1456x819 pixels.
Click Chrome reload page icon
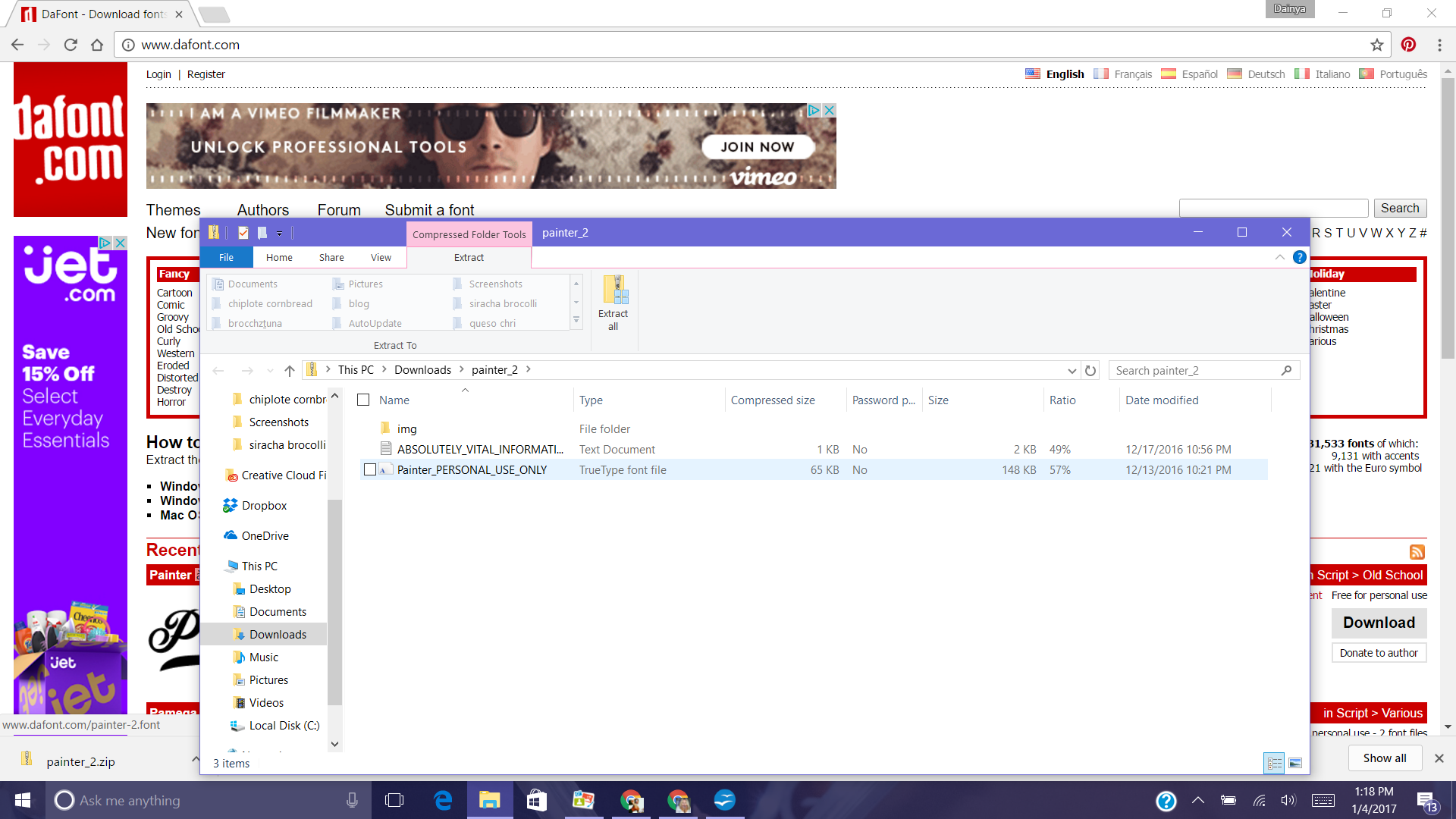point(71,45)
